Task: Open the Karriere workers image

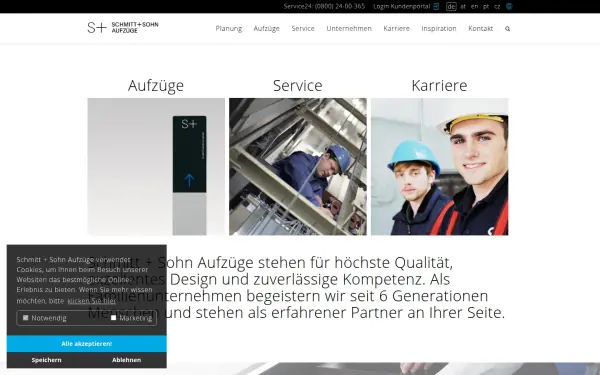Action: (x=440, y=167)
